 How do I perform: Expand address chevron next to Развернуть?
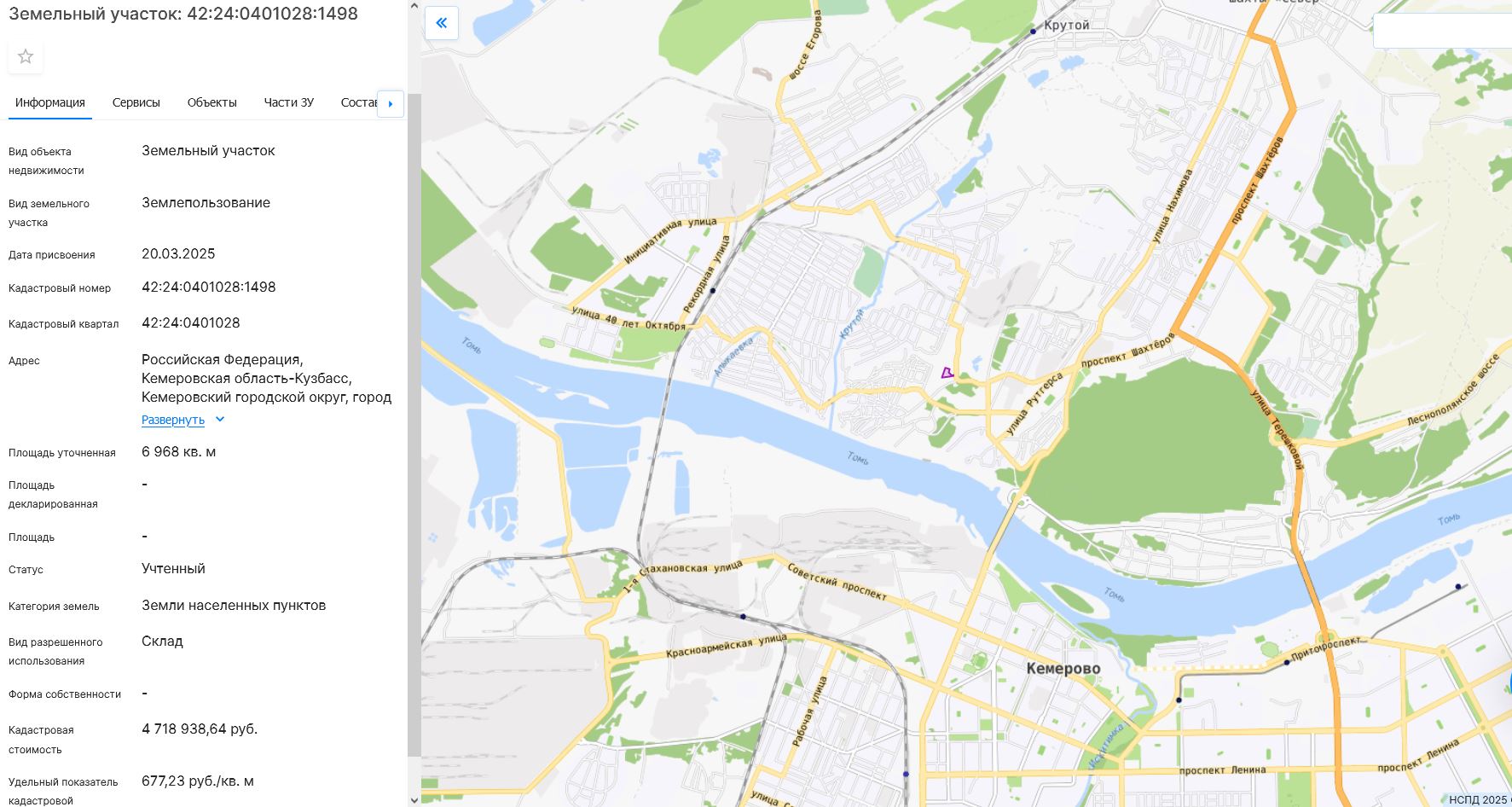pos(220,420)
